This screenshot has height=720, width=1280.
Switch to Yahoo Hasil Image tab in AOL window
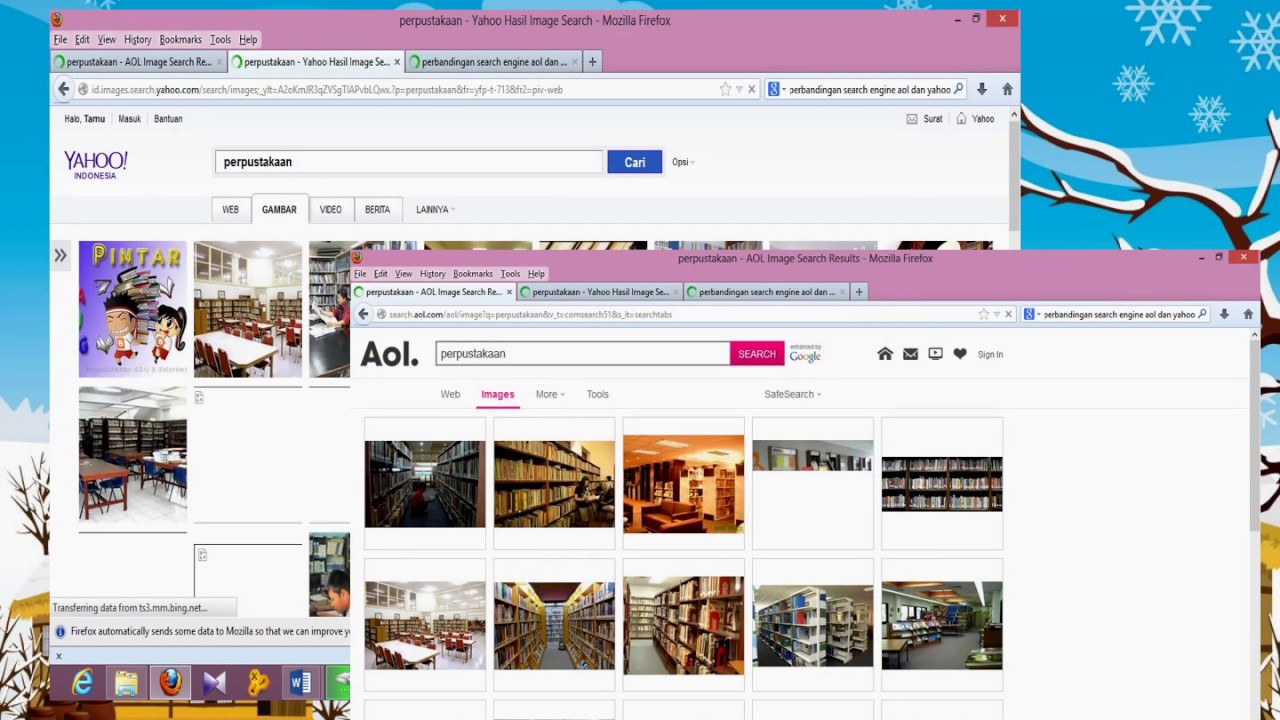(x=600, y=292)
